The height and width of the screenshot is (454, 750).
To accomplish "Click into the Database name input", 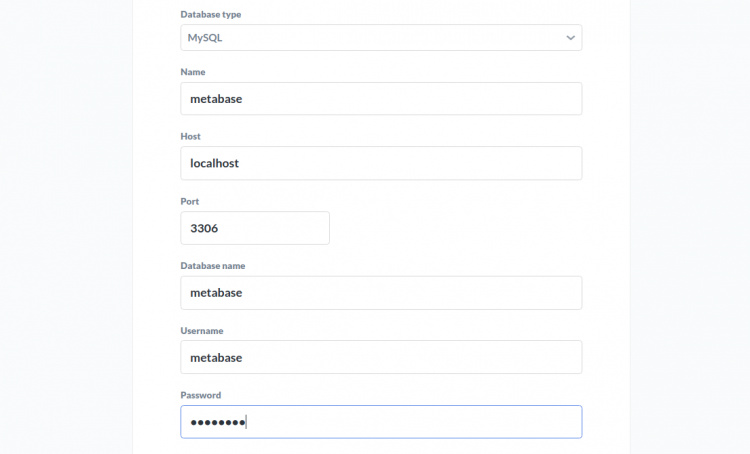I will pyautogui.click(x=380, y=293).
